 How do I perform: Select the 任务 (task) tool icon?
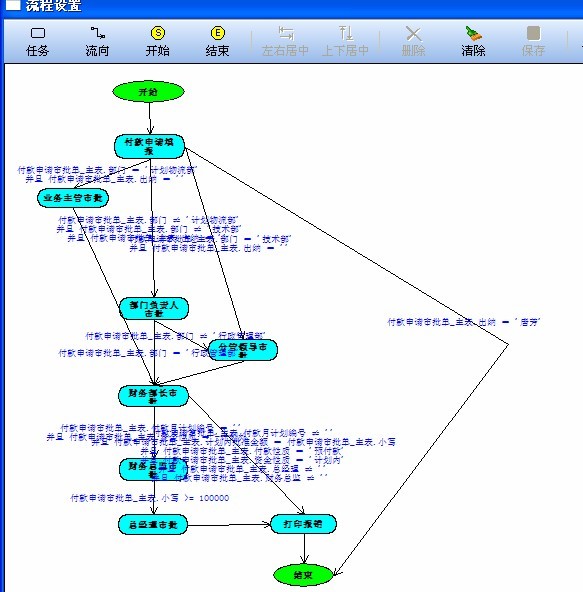point(37,33)
